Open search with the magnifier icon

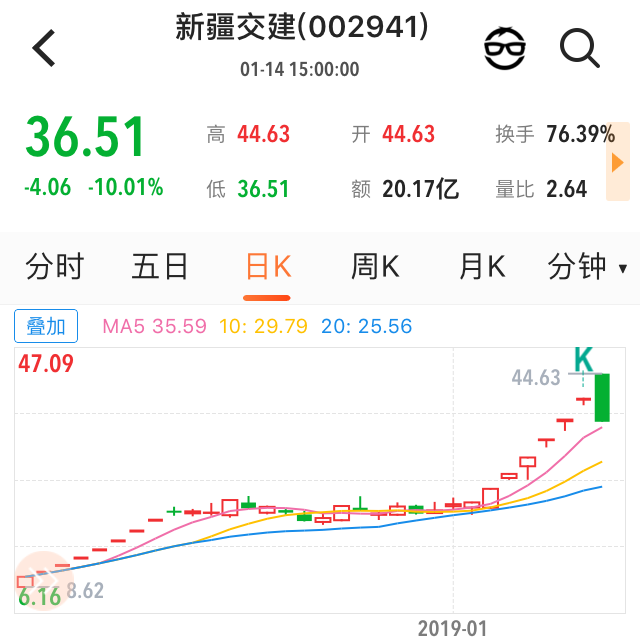pos(579,48)
